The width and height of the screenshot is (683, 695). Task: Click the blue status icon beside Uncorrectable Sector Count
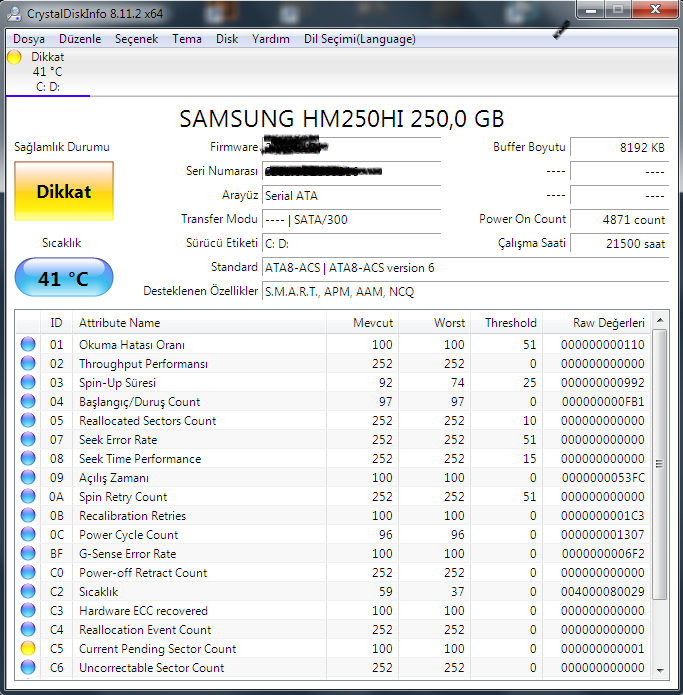tap(28, 668)
